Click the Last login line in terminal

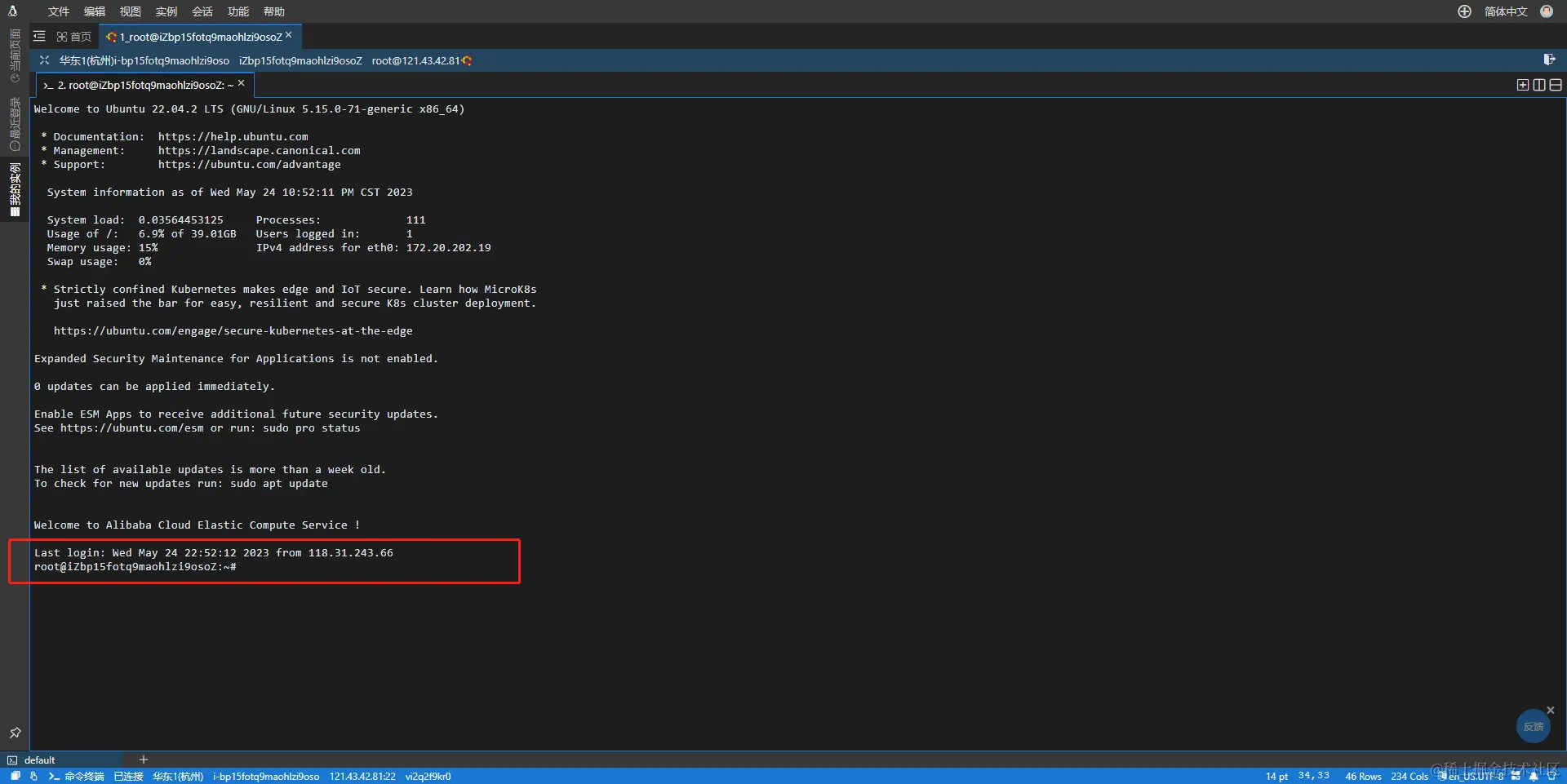coord(214,553)
